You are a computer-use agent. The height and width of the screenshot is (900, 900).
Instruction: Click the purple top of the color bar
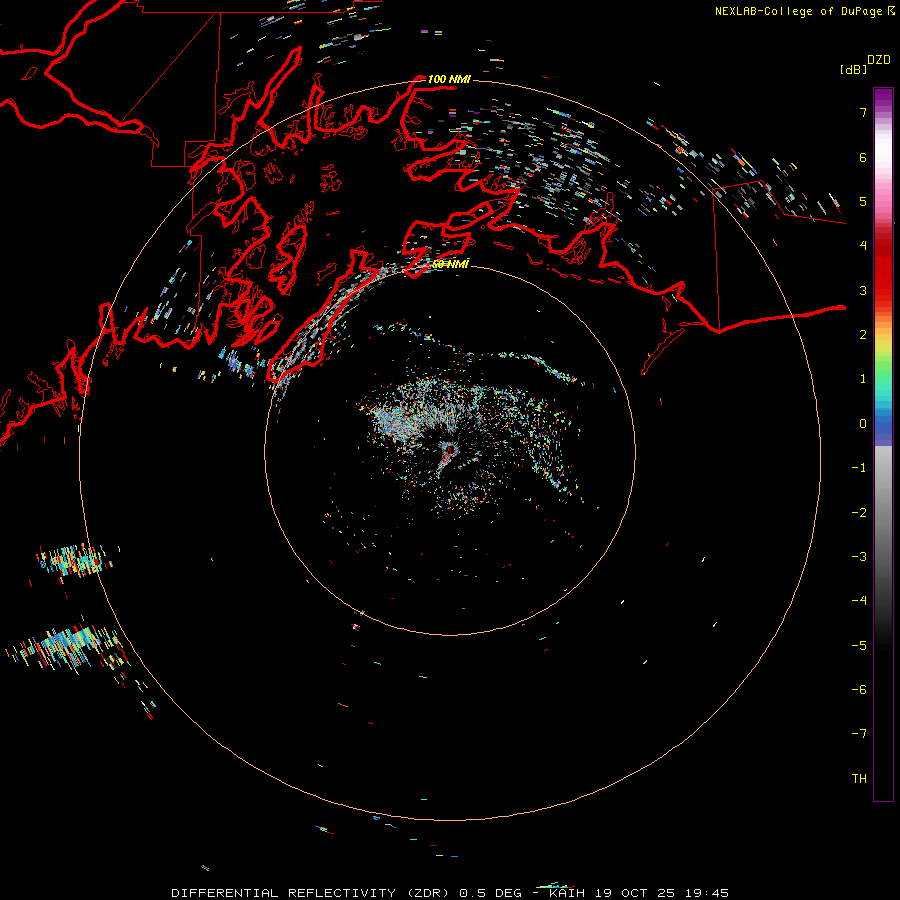[883, 96]
